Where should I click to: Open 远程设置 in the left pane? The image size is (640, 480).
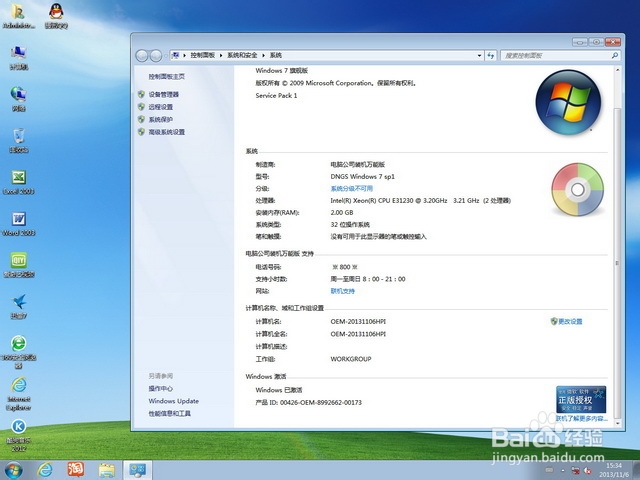pyautogui.click(x=160, y=107)
